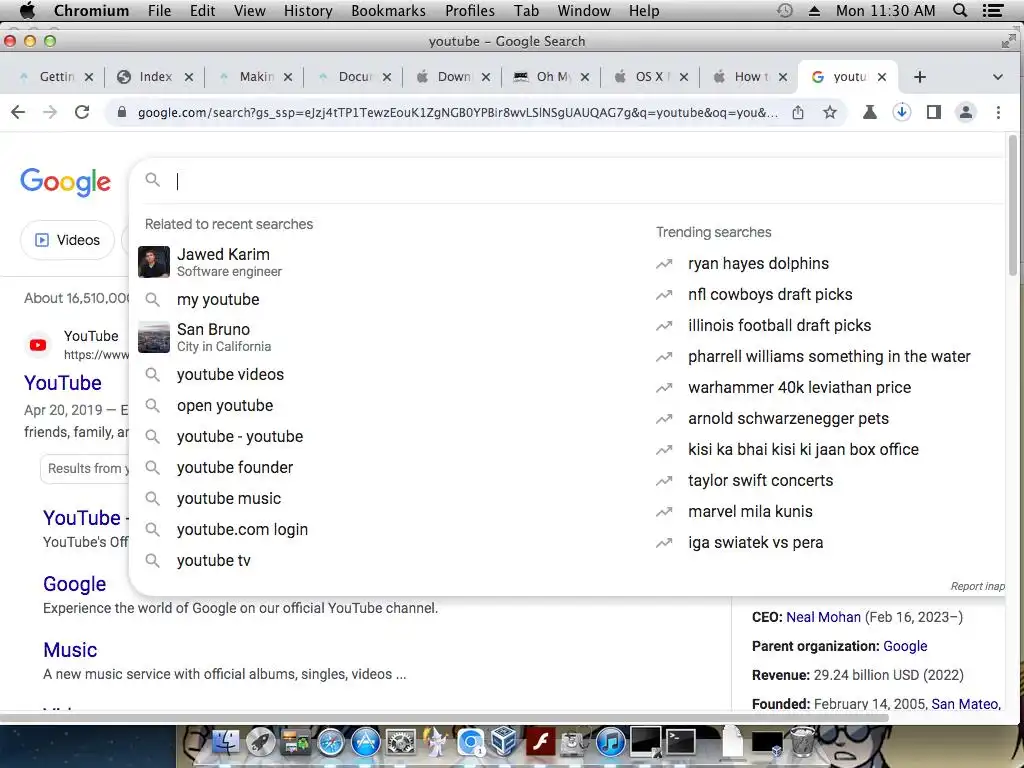Click the Report inappropriate predictions link
The image size is (1024, 768).
click(978, 586)
